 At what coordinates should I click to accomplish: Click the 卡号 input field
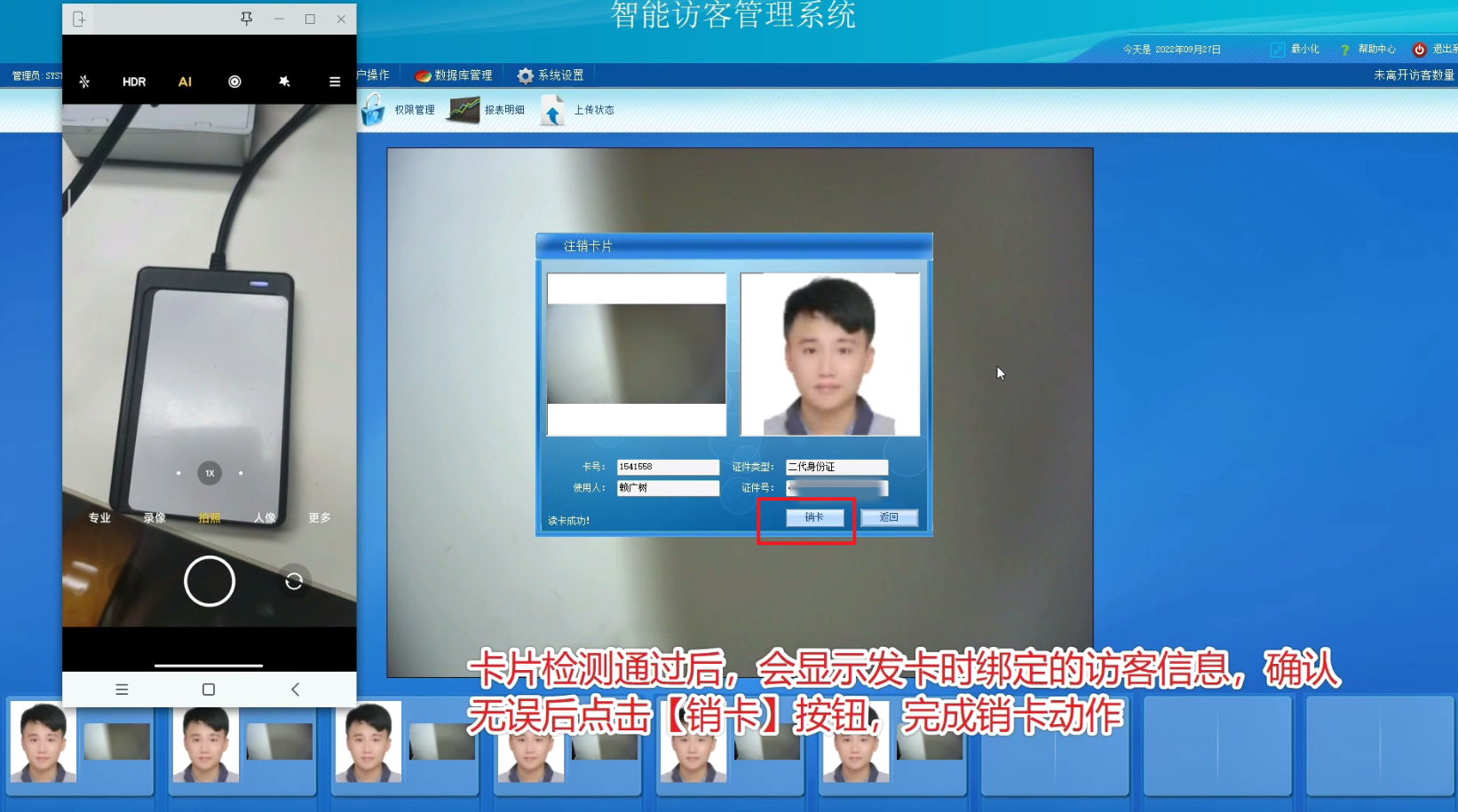pyautogui.click(x=668, y=467)
